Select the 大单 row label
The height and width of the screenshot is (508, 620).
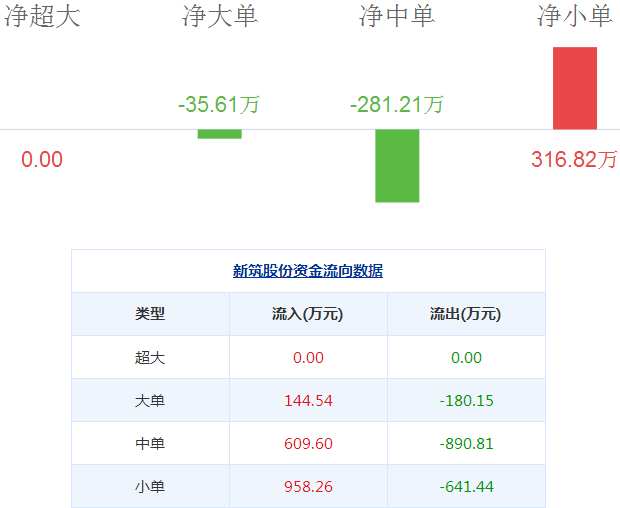[150, 400]
